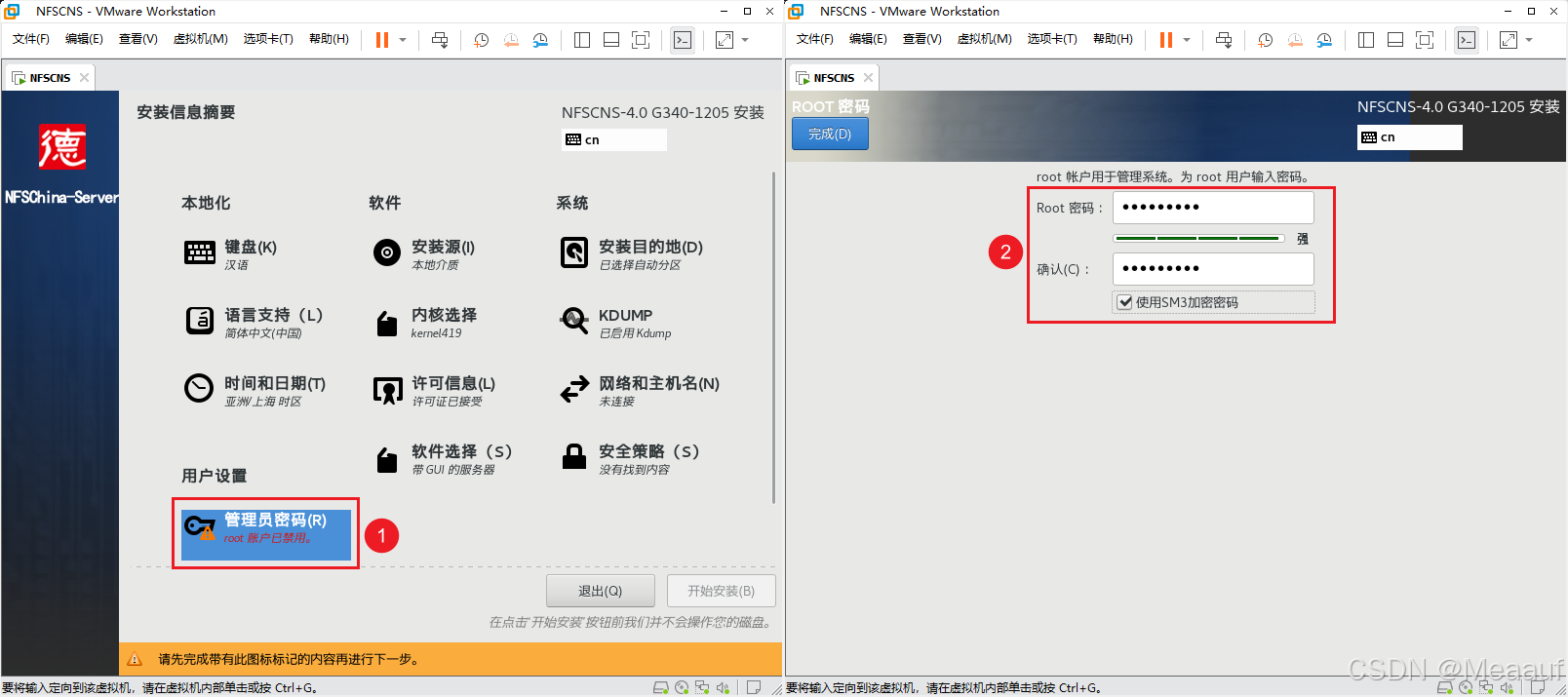The width and height of the screenshot is (1568, 697).
Task: Click 完成(D) done button
Action: click(830, 134)
